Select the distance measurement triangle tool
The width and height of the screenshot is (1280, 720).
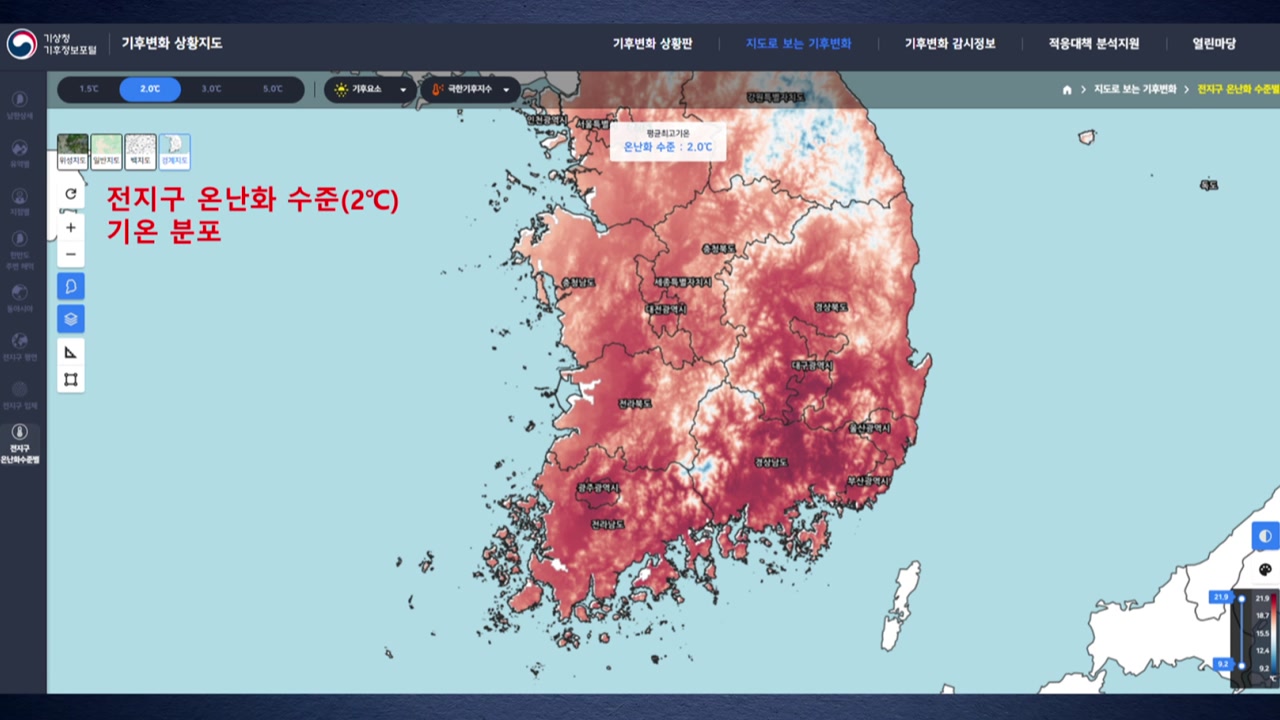[71, 352]
